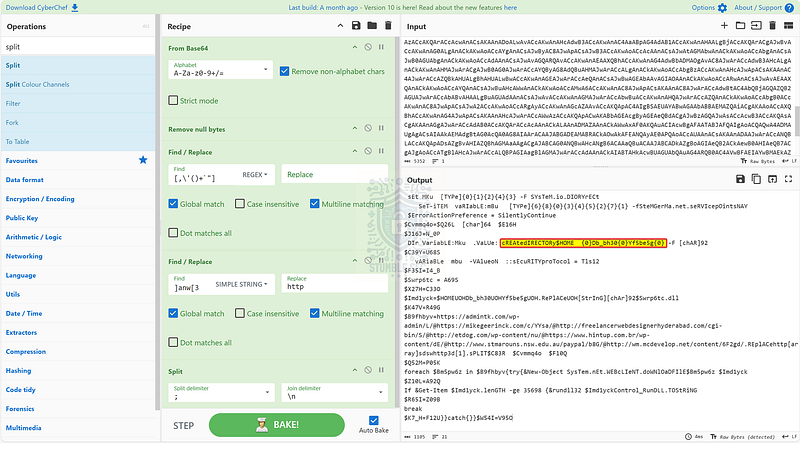Set a breakpoint on From Base64
The height and width of the screenshot is (452, 800).
pos(381,47)
